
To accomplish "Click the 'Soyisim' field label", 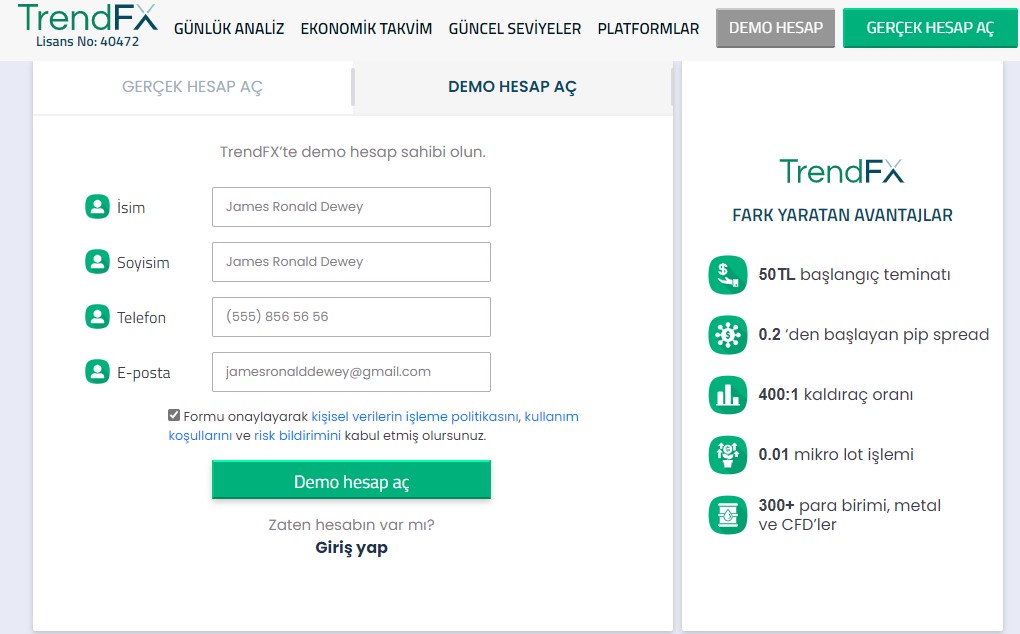I will (x=143, y=263).
